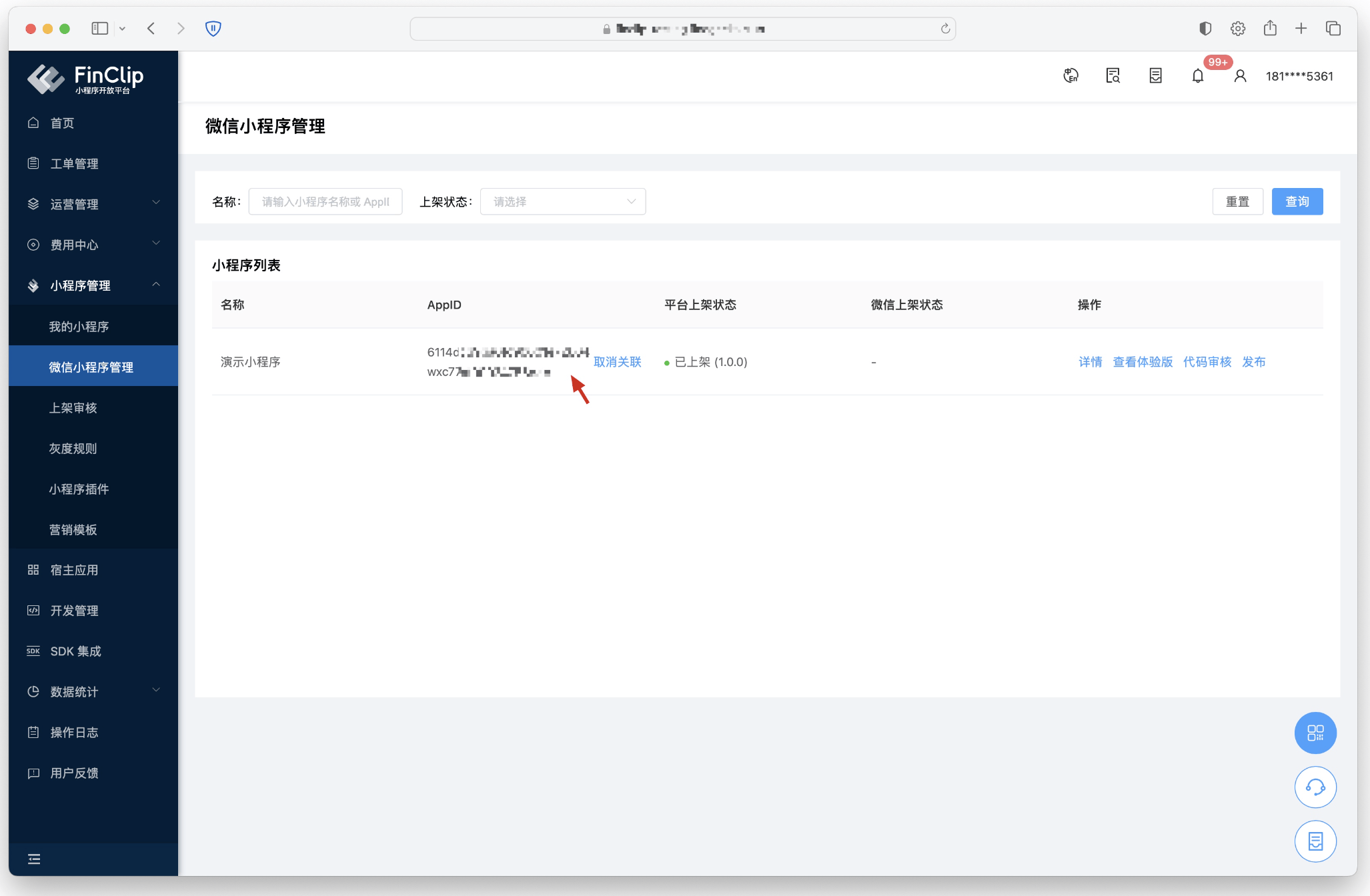Expand the 费用中心 menu

coord(93,245)
